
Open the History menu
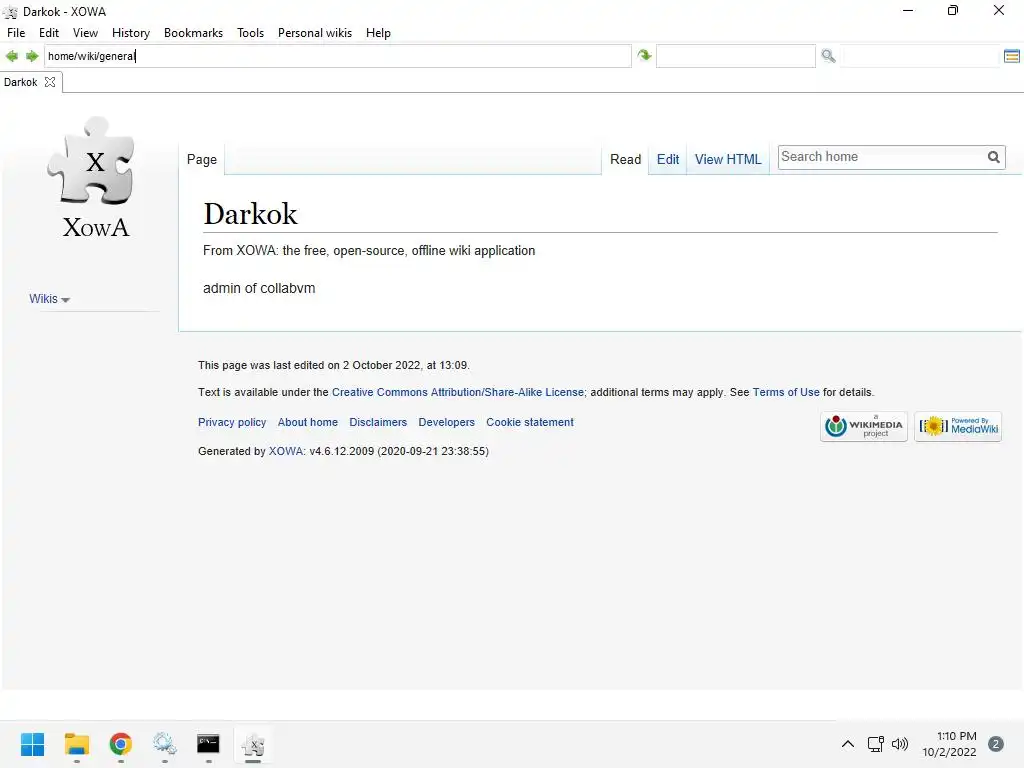click(x=131, y=33)
